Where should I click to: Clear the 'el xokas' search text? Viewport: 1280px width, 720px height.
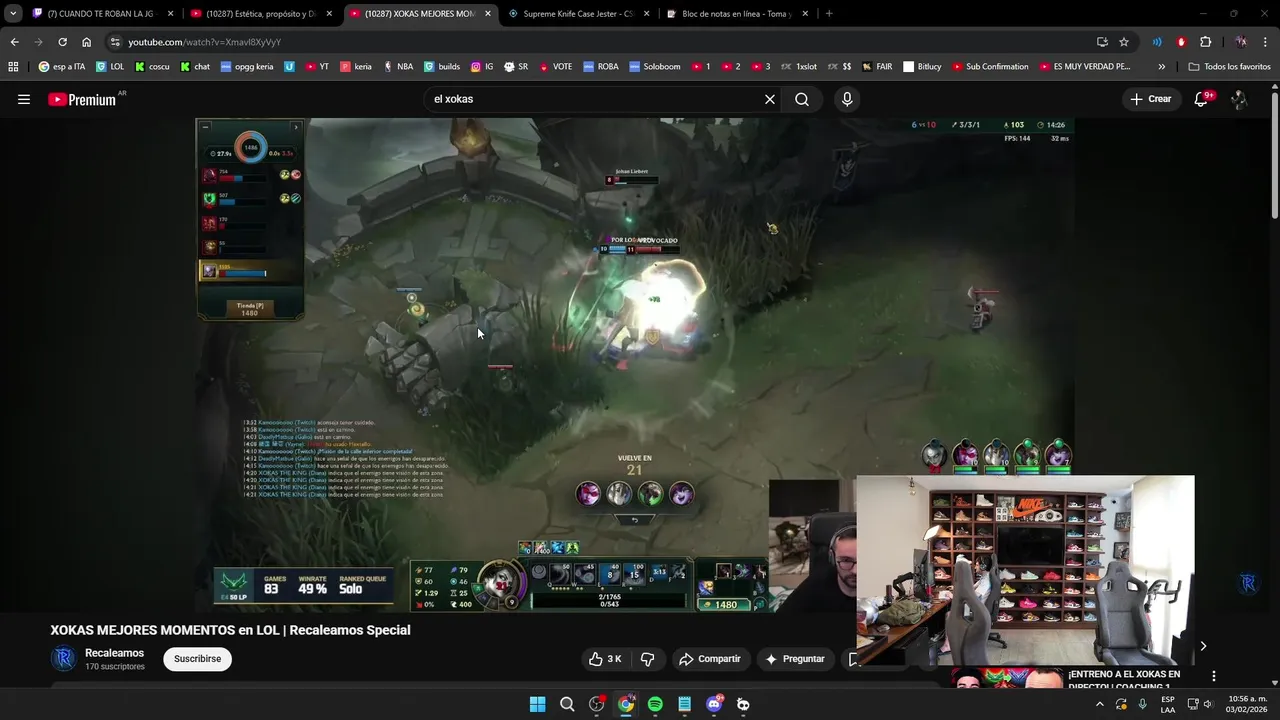(x=770, y=99)
